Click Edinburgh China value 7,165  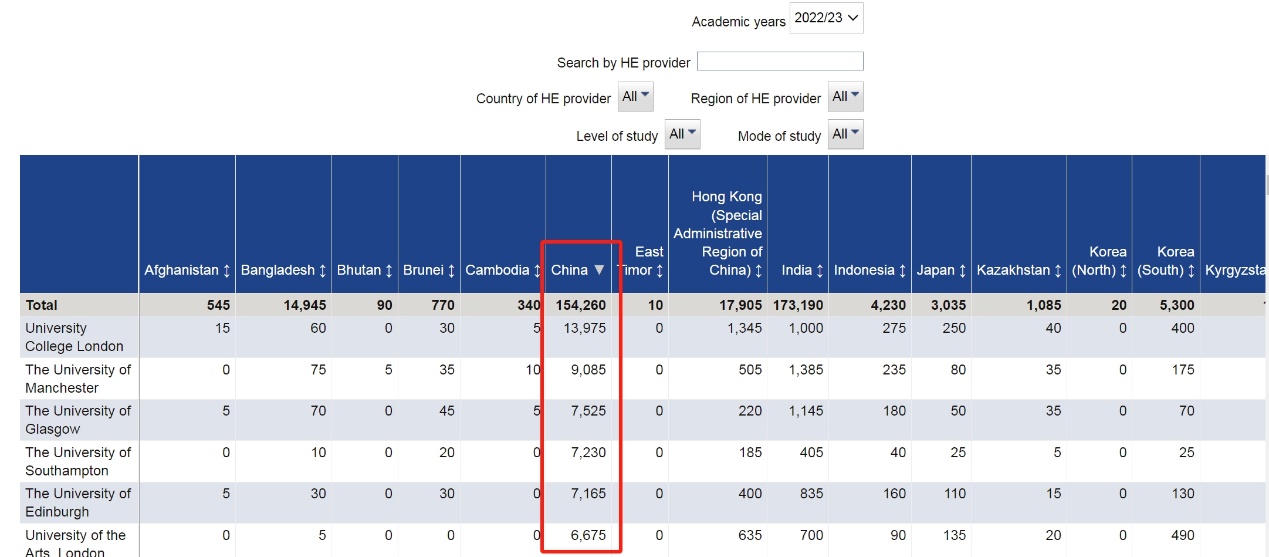(x=588, y=493)
